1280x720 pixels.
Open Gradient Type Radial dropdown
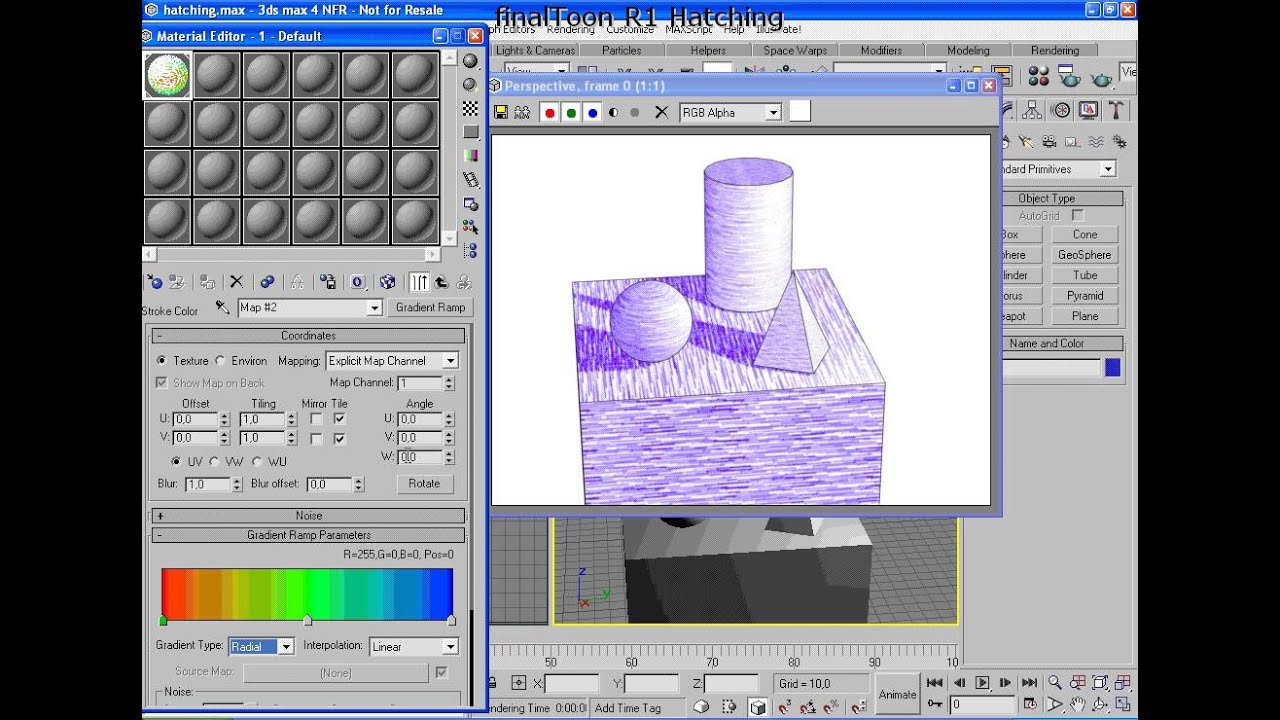tap(285, 647)
